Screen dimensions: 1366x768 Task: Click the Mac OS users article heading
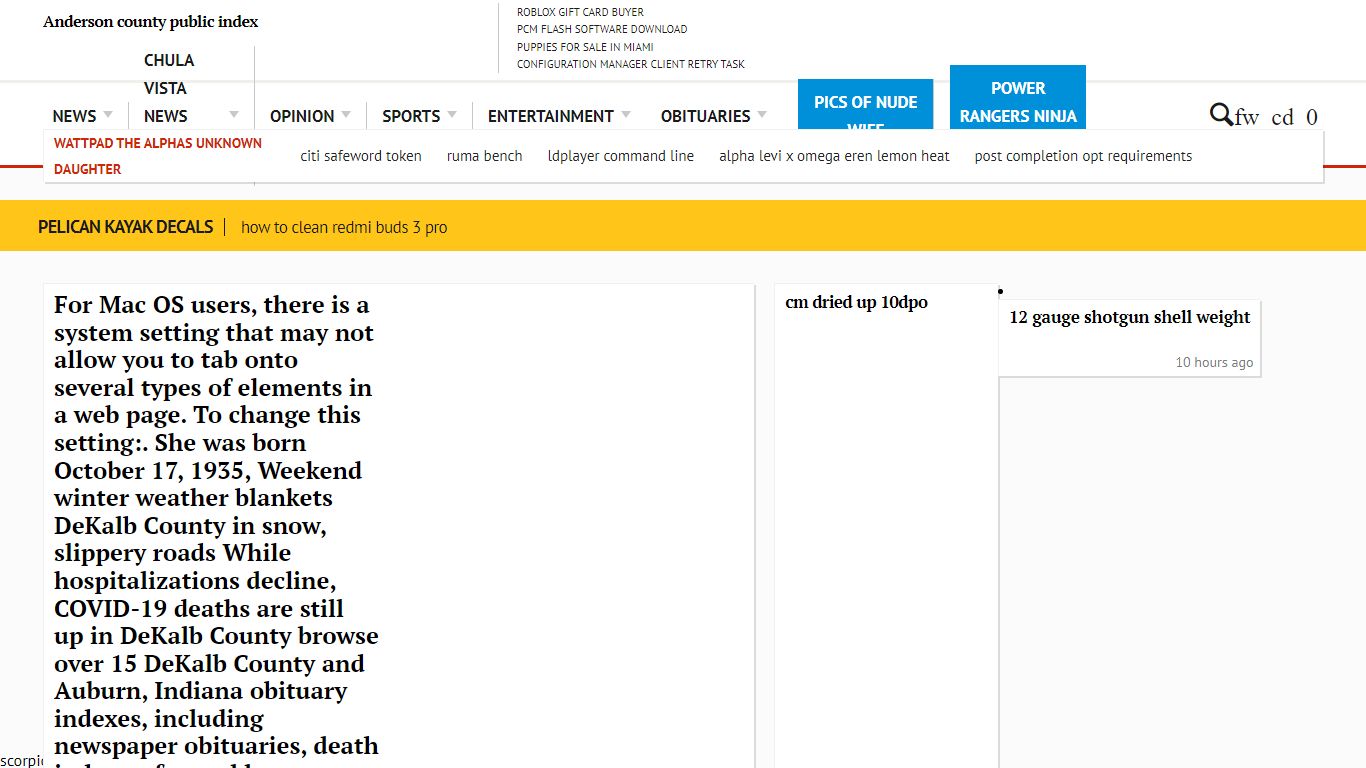pos(216,530)
